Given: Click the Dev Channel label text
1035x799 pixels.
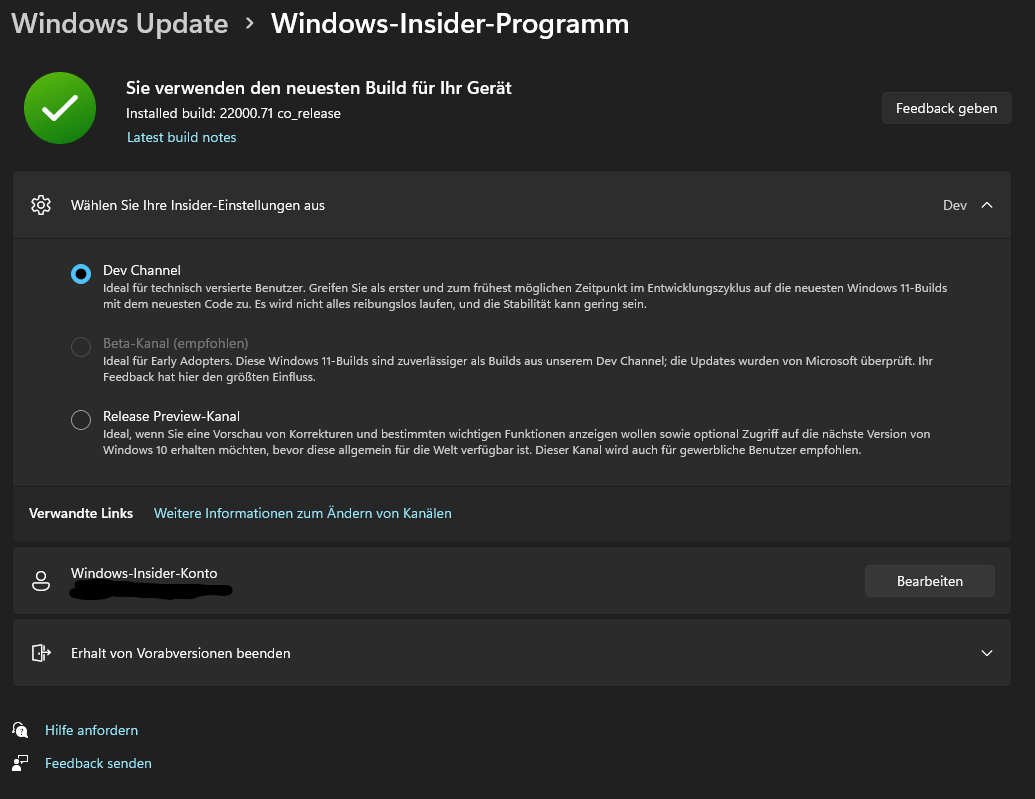Looking at the screenshot, I should 141,270.
